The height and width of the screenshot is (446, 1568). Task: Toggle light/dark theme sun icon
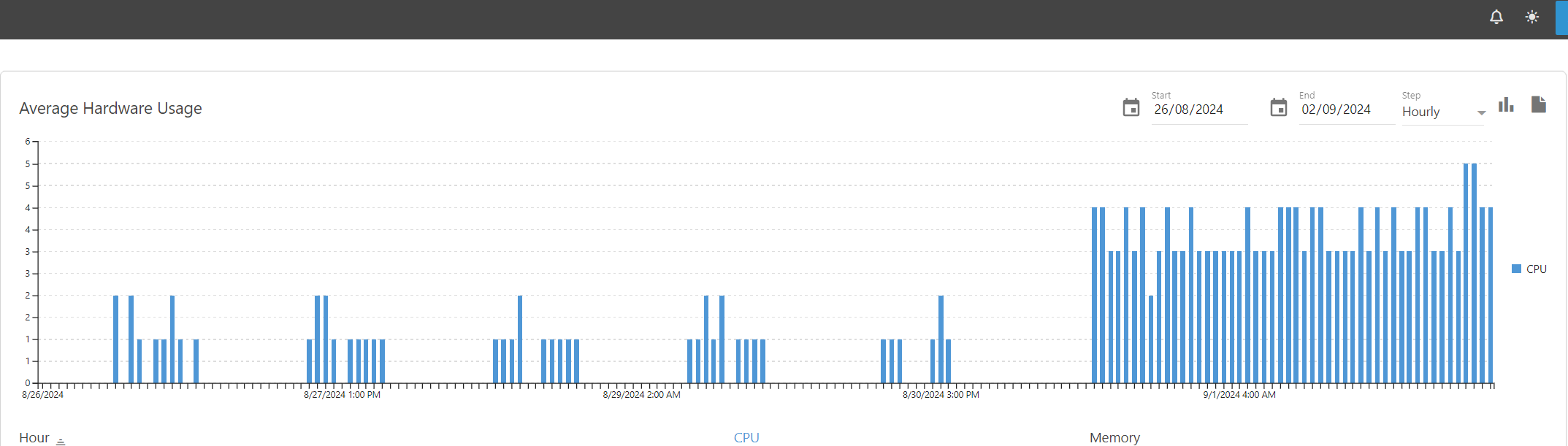1531,17
